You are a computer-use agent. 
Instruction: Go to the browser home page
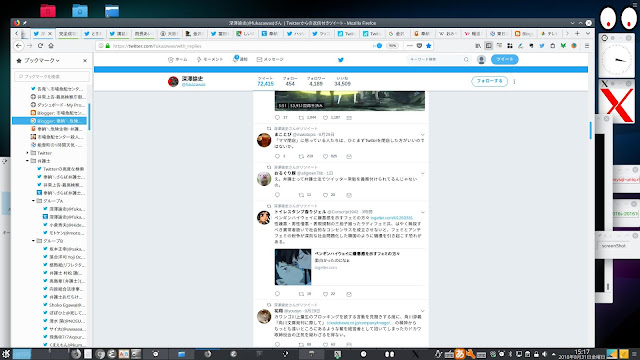[51, 46]
